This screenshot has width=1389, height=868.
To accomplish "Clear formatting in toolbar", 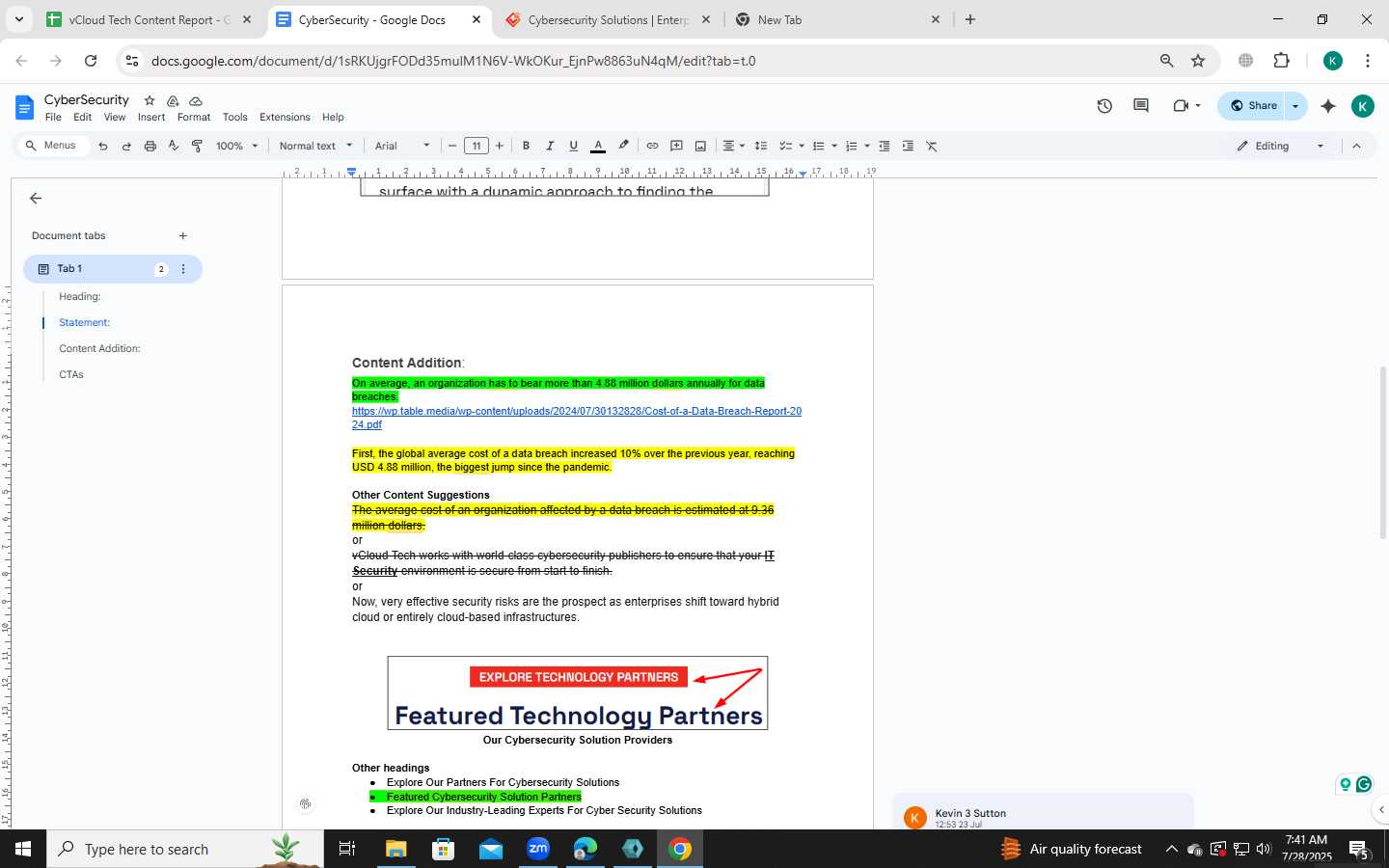I will click(x=932, y=146).
